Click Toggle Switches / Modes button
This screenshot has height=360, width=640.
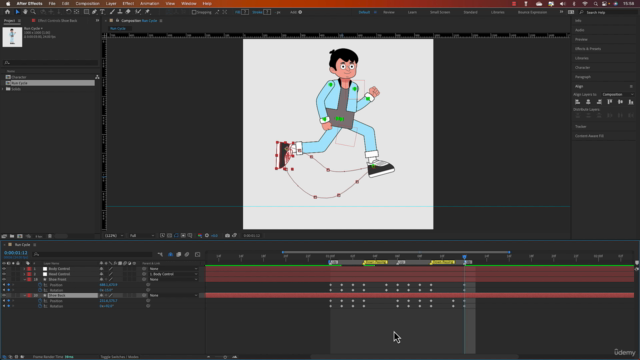pyautogui.click(x=119, y=357)
